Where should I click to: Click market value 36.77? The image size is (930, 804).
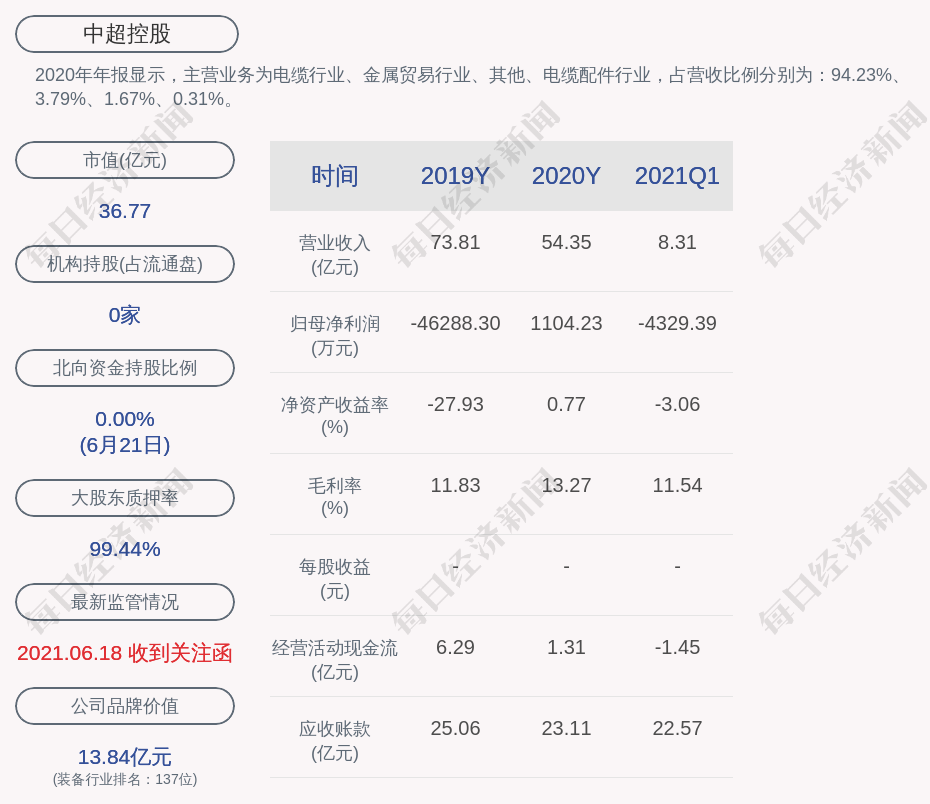pyautogui.click(x=125, y=211)
